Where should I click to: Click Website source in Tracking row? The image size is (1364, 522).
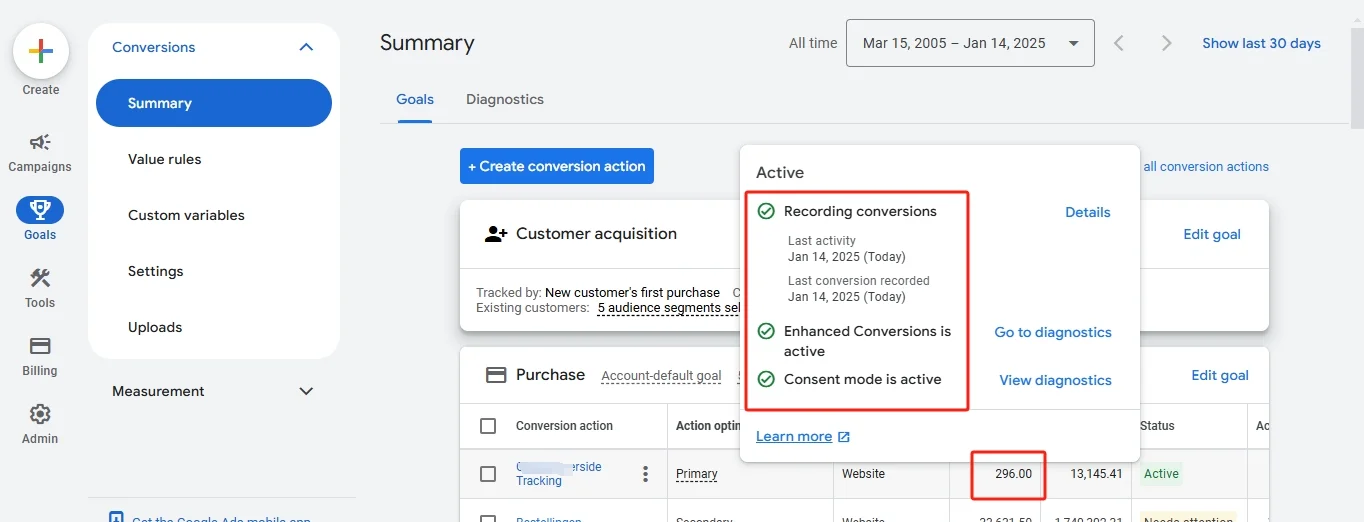863,474
